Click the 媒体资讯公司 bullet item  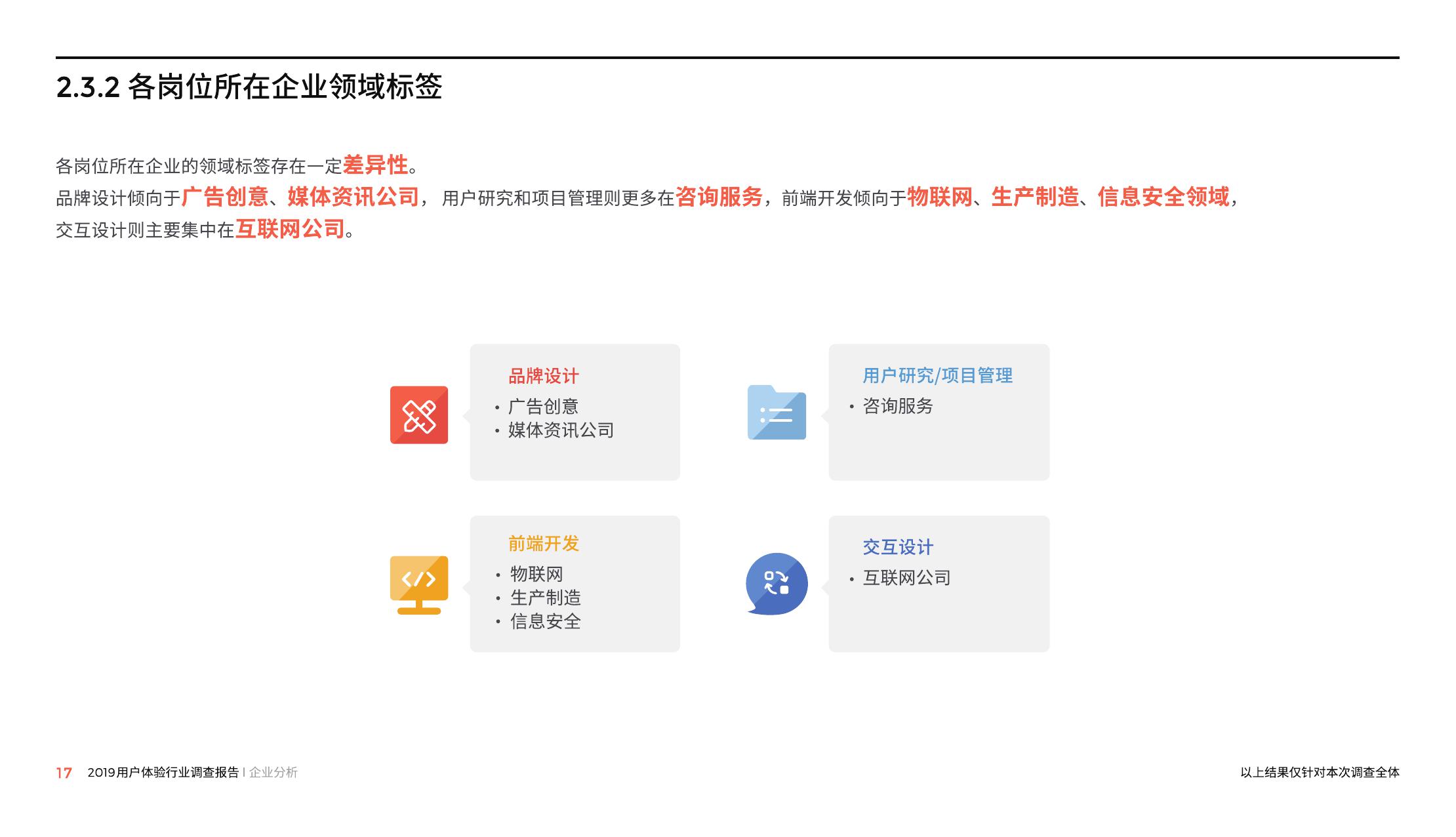tap(561, 430)
